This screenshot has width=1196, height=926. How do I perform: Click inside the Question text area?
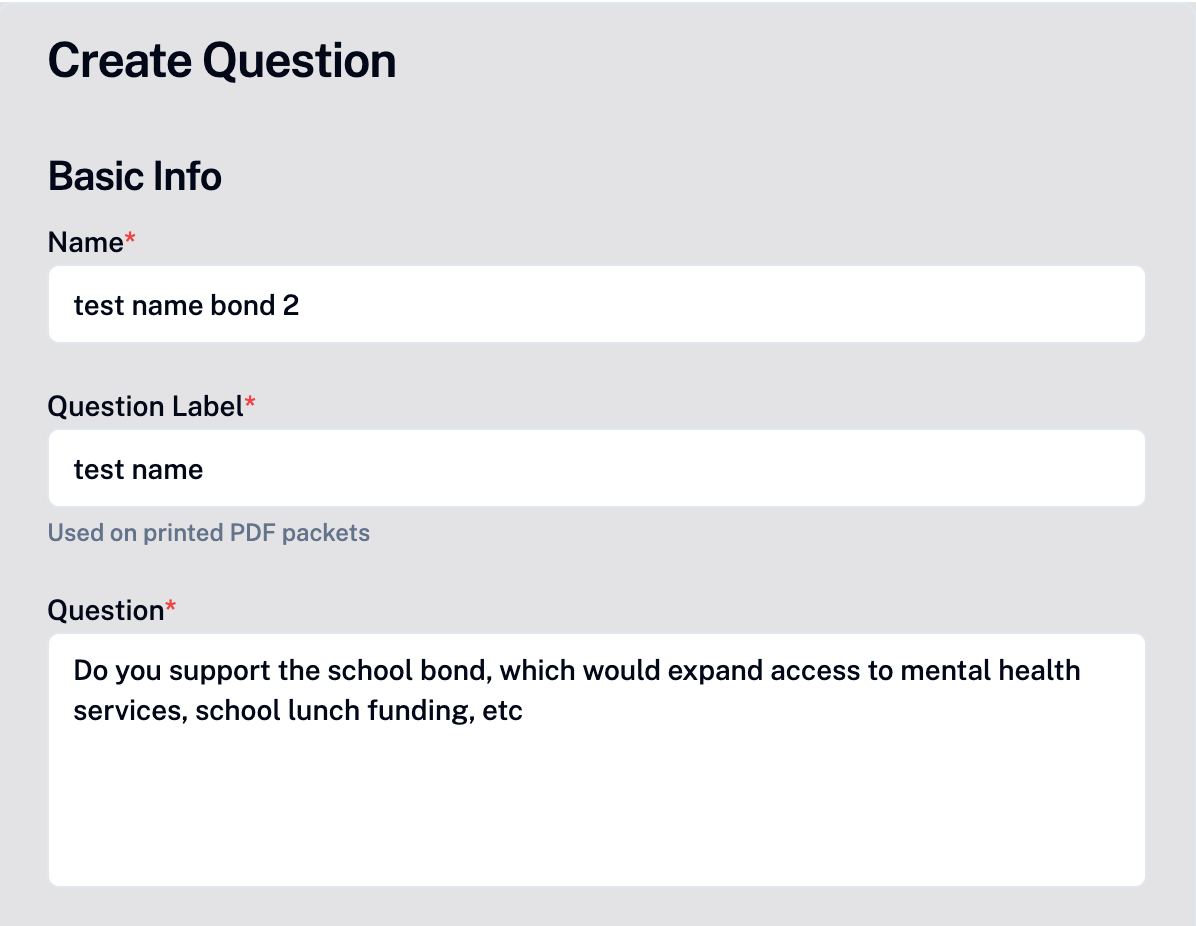(x=596, y=760)
